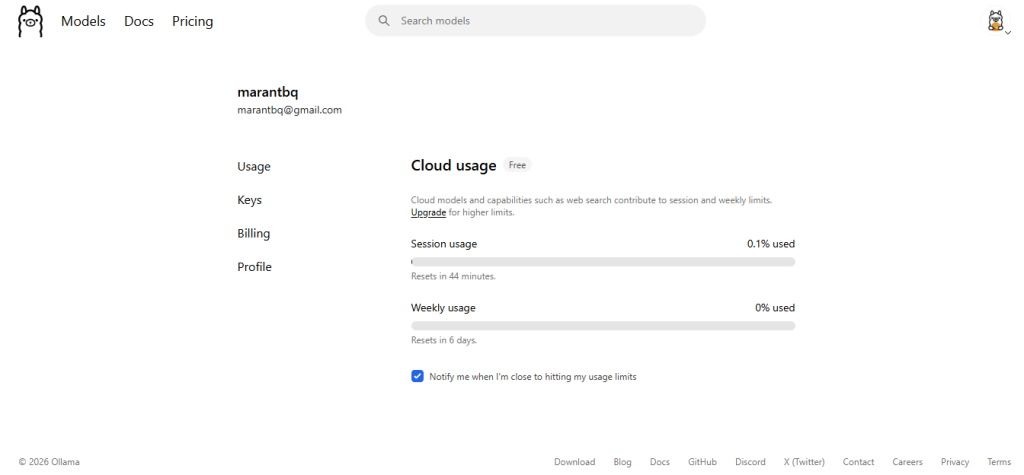Click the Ollama llama logo
1024x475 pixels.
pos(30,22)
